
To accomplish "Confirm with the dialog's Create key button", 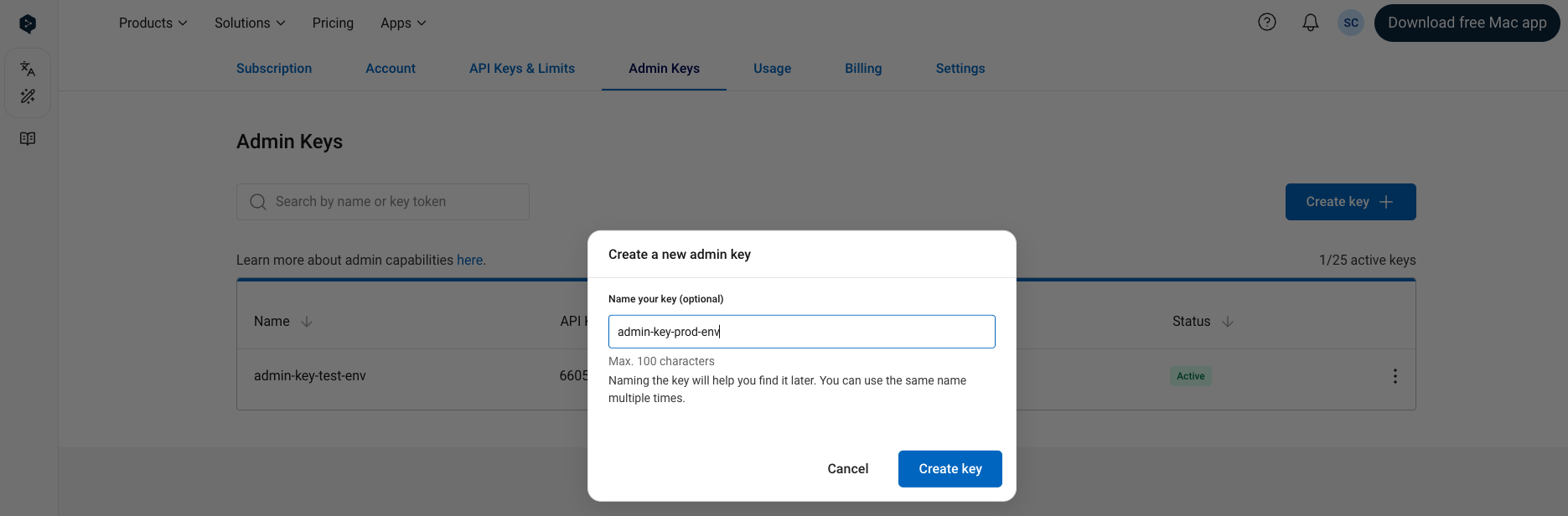I will [x=950, y=469].
